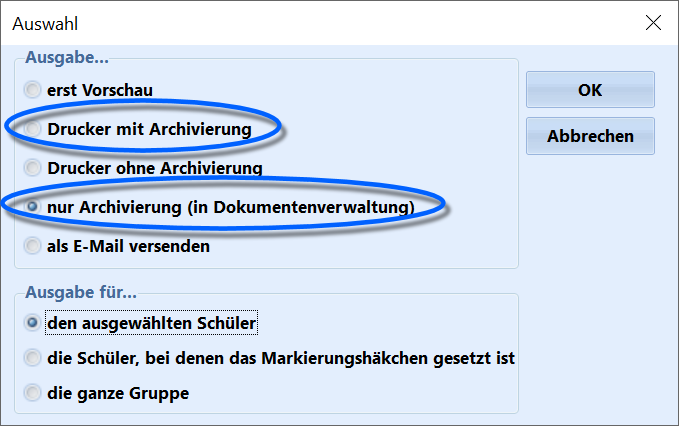Image resolution: width=679 pixels, height=426 pixels.
Task: Confirm the dialog with OK
Action: point(590,90)
